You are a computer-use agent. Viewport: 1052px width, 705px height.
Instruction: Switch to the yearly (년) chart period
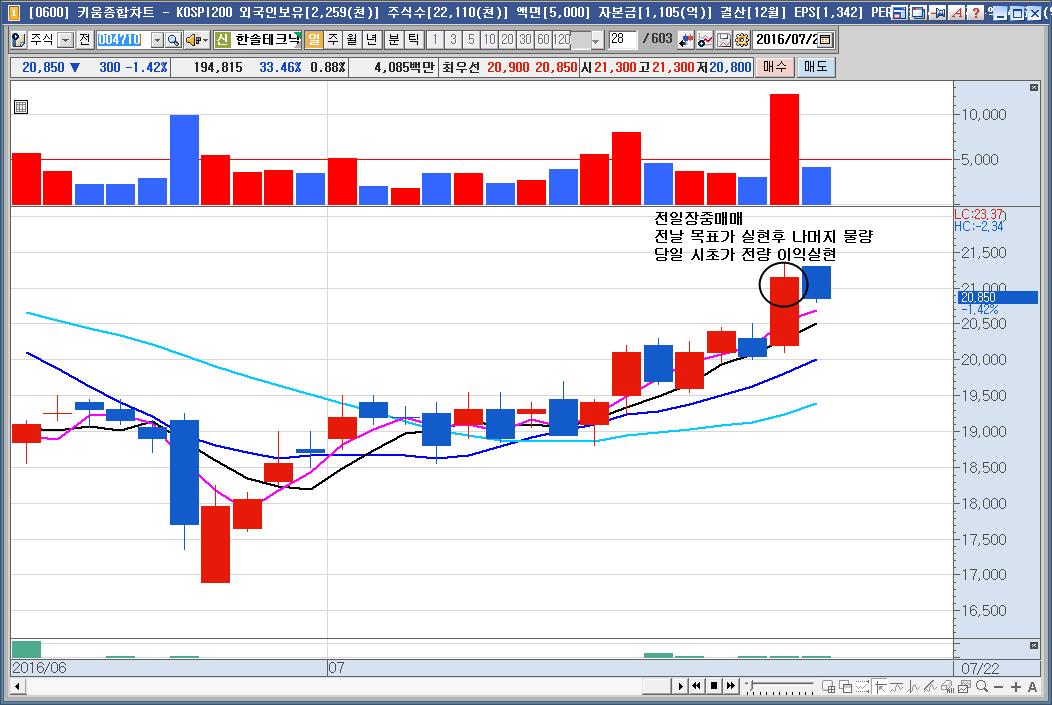tap(372, 40)
